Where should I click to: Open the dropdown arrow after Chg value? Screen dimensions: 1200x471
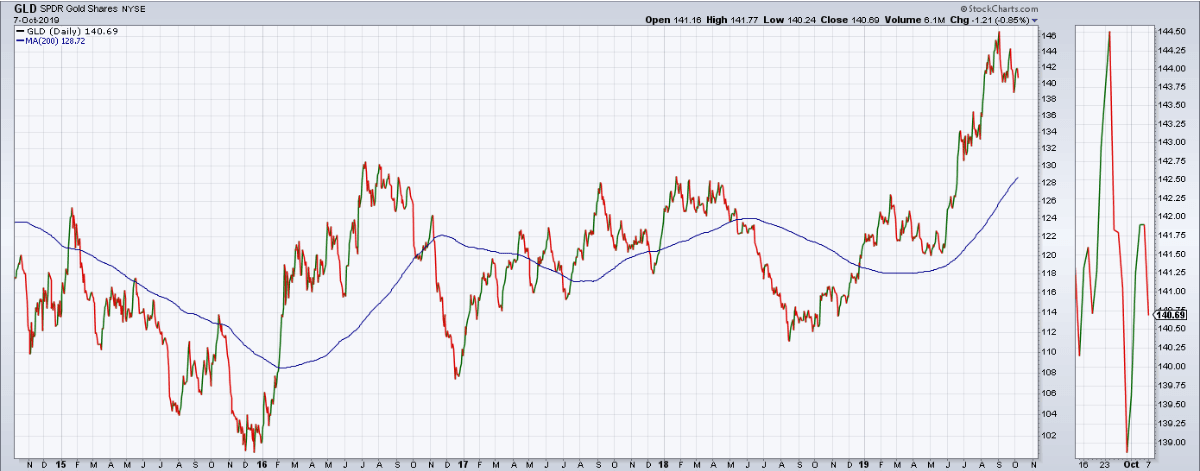pyautogui.click(x=1035, y=20)
